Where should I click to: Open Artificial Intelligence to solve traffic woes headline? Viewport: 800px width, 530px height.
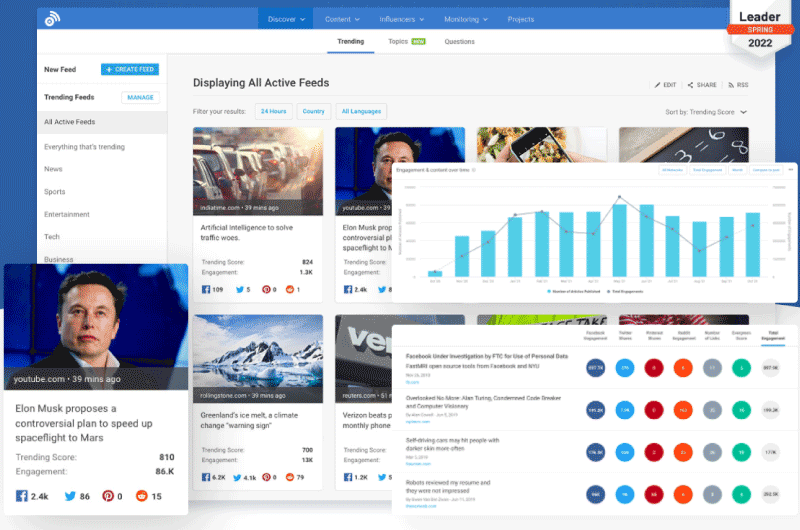246,233
